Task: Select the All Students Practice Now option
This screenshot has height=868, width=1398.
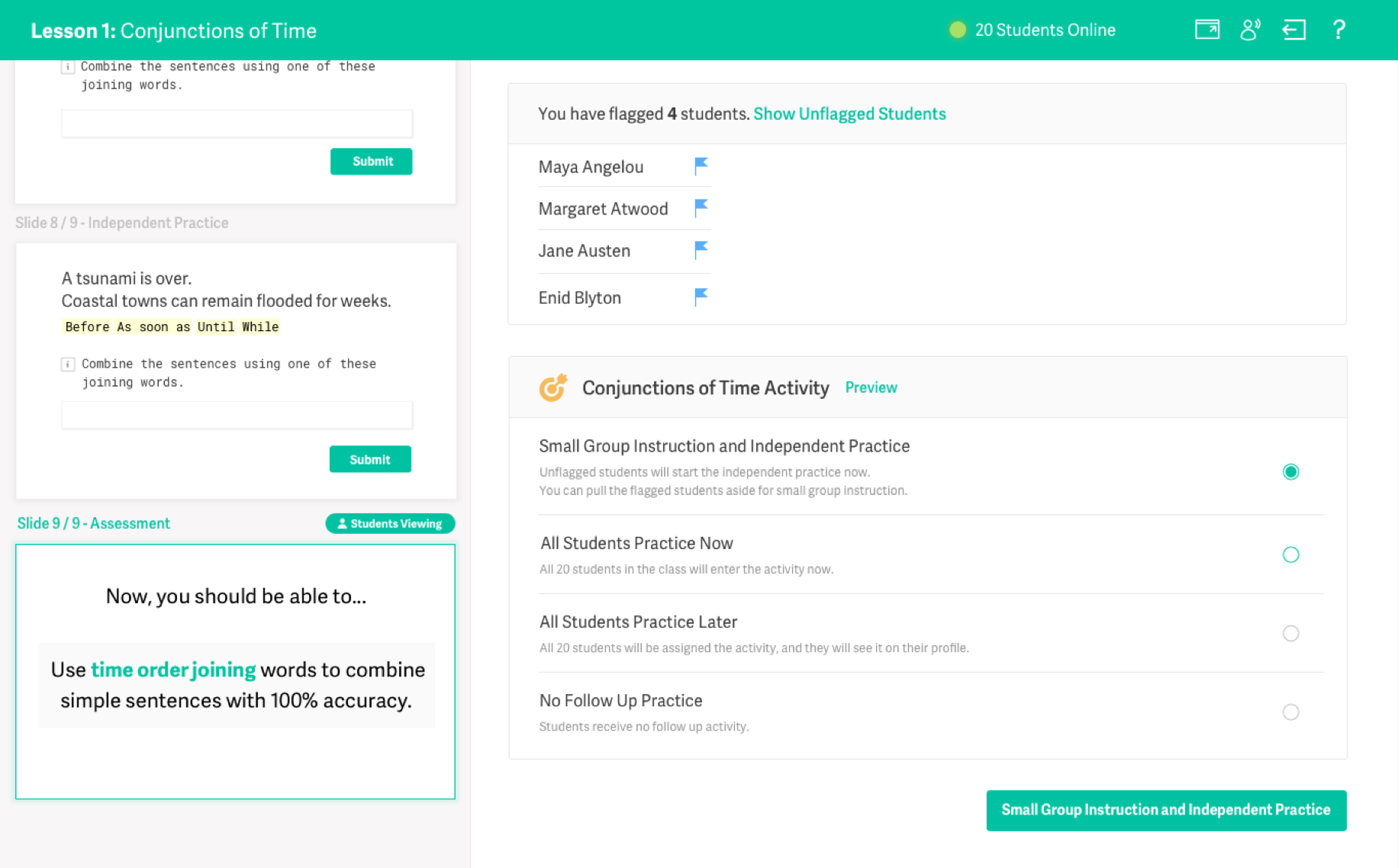Action: (x=1290, y=555)
